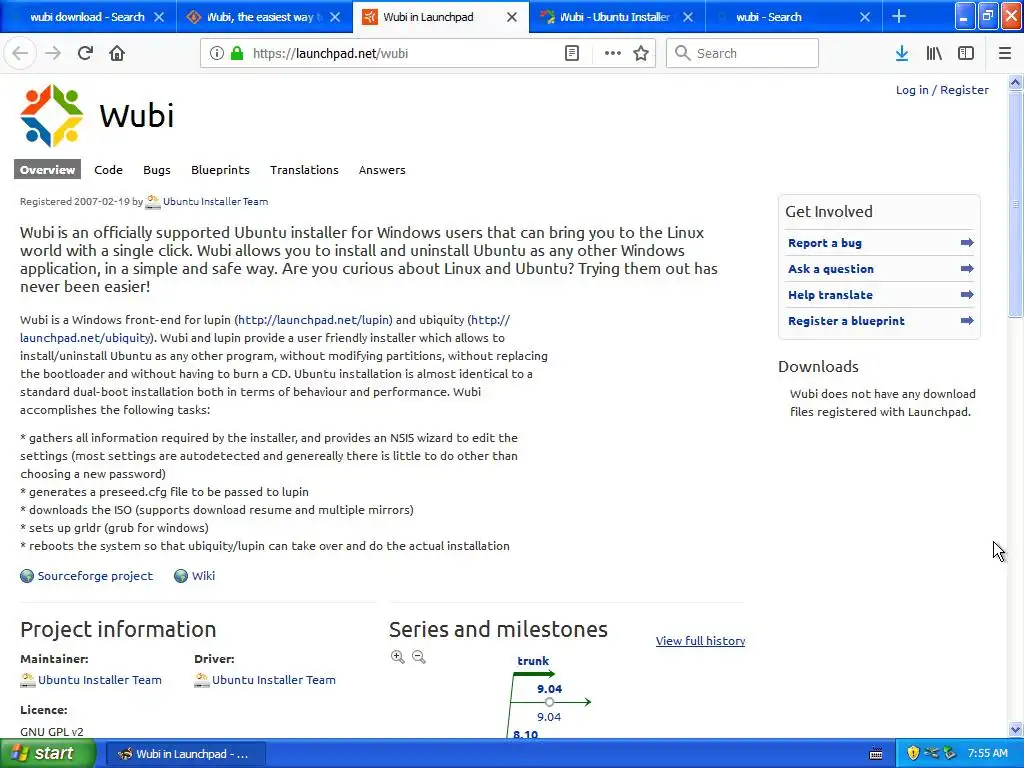The width and height of the screenshot is (1024, 768).
Task: Click the Ask a question arrow icon
Action: coord(967,268)
